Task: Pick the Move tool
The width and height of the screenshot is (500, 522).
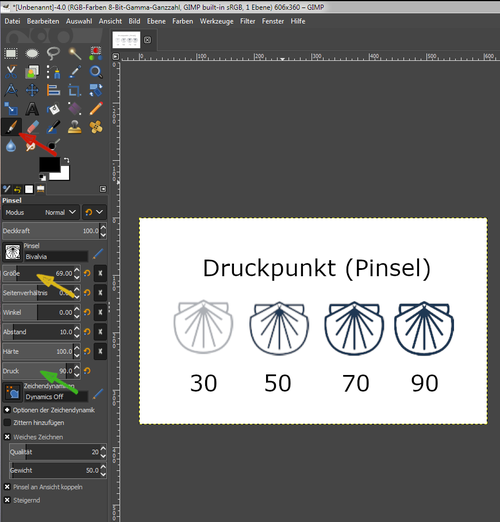Action: click(32, 90)
